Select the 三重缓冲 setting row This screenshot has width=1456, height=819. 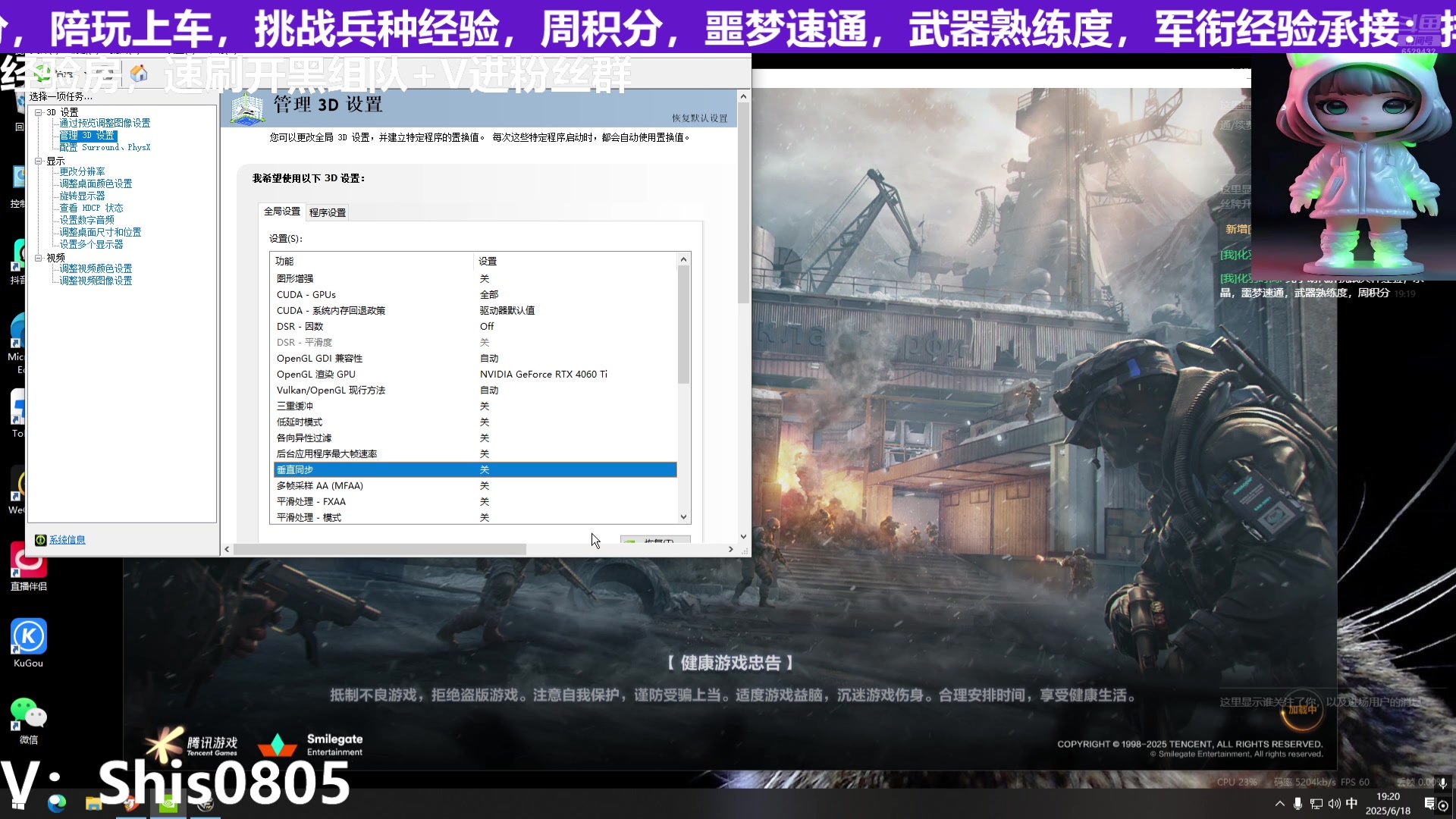pos(475,406)
